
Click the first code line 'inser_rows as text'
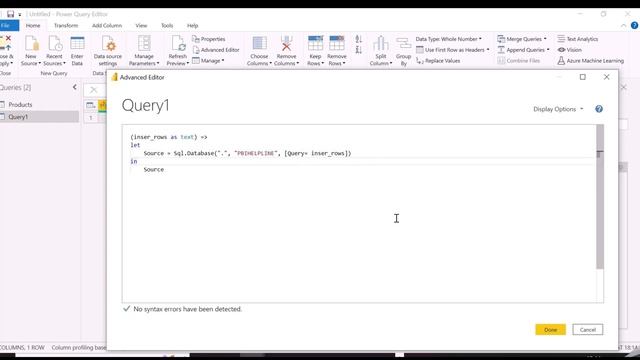169,137
